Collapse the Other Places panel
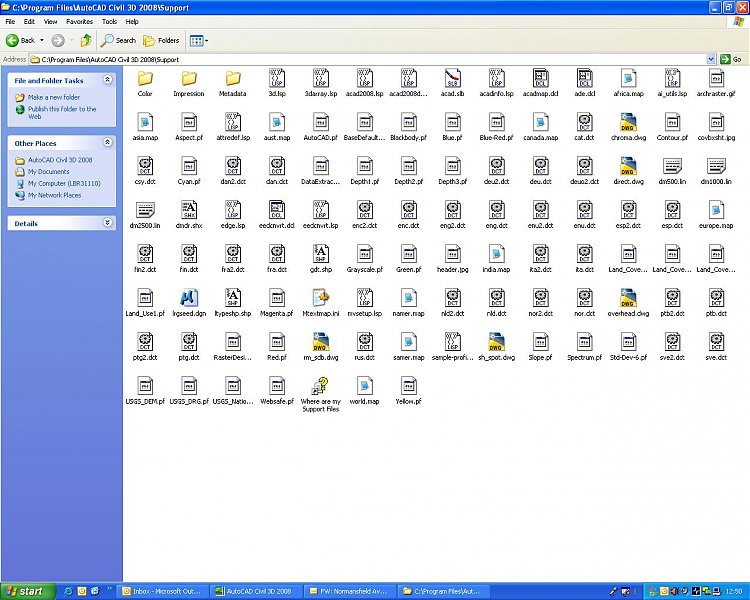The height and width of the screenshot is (600, 750). pos(108,143)
